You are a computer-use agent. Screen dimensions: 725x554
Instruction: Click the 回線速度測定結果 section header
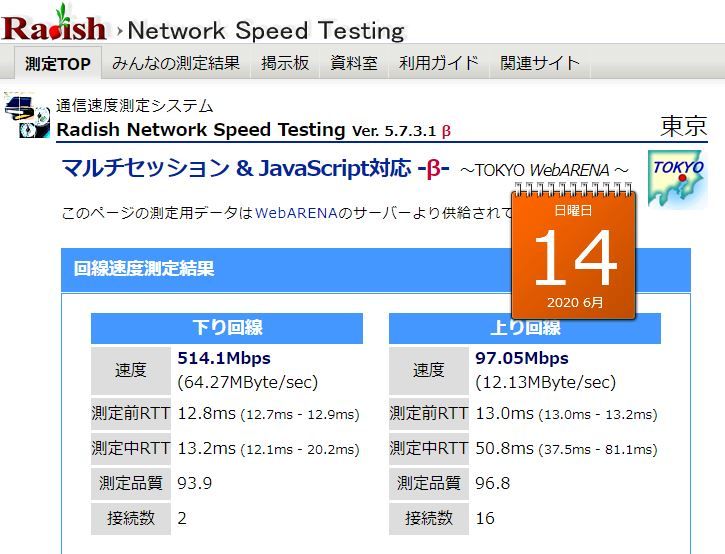pyautogui.click(x=144, y=268)
